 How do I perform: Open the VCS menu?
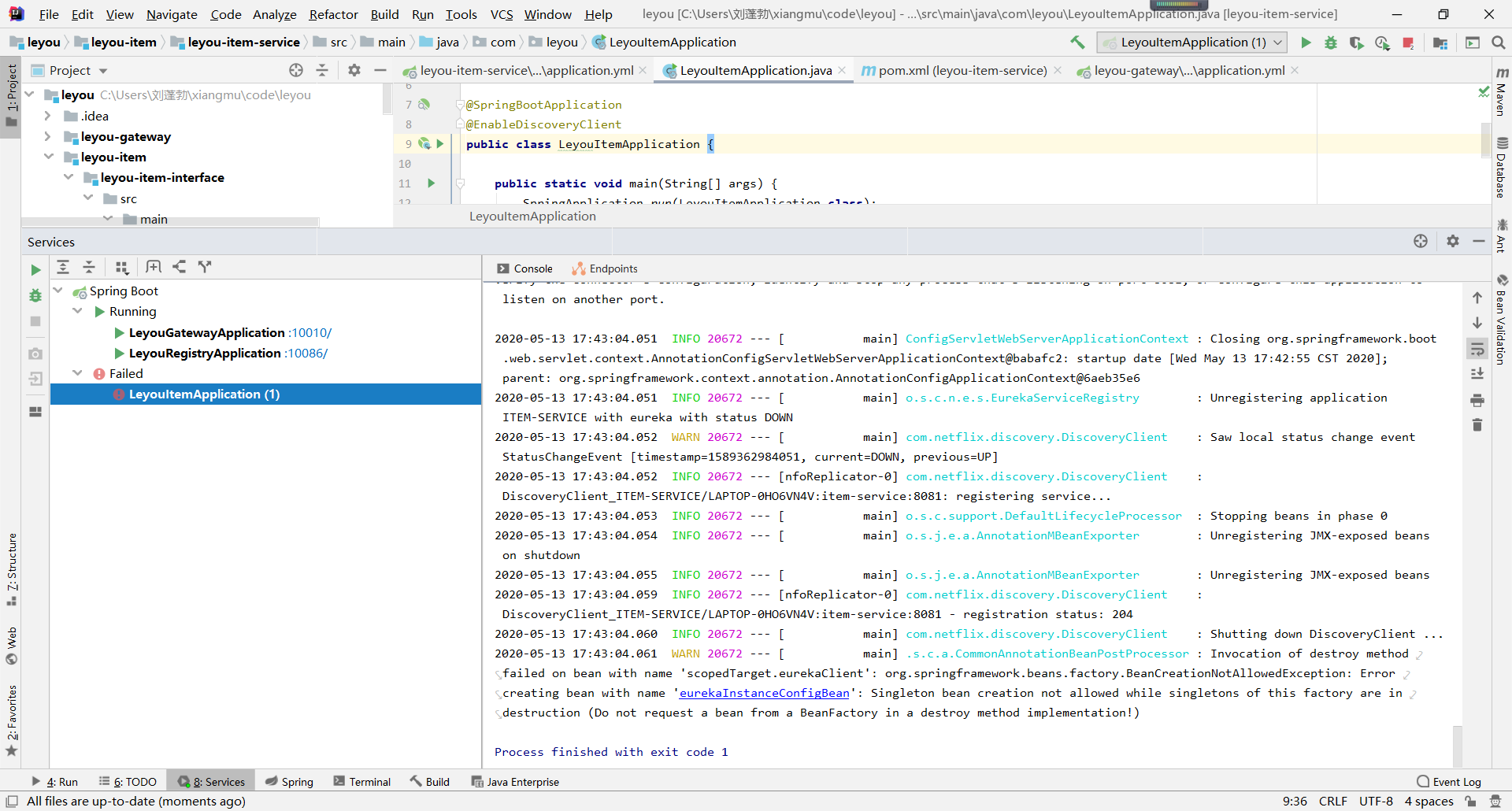[502, 14]
